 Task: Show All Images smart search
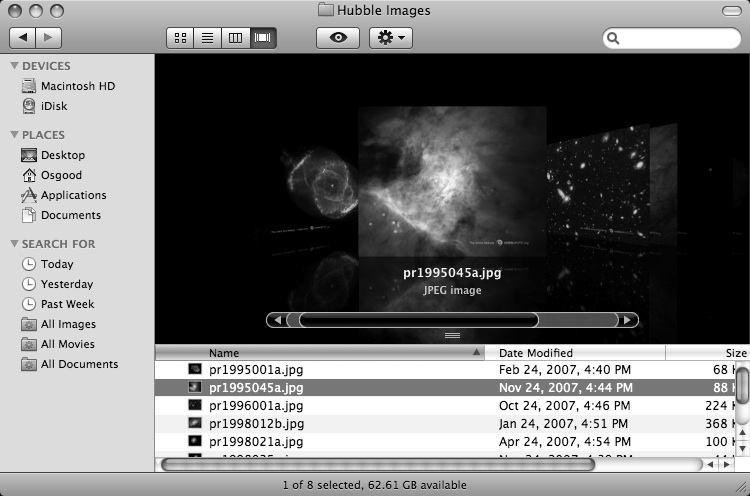pyautogui.click(x=68, y=324)
